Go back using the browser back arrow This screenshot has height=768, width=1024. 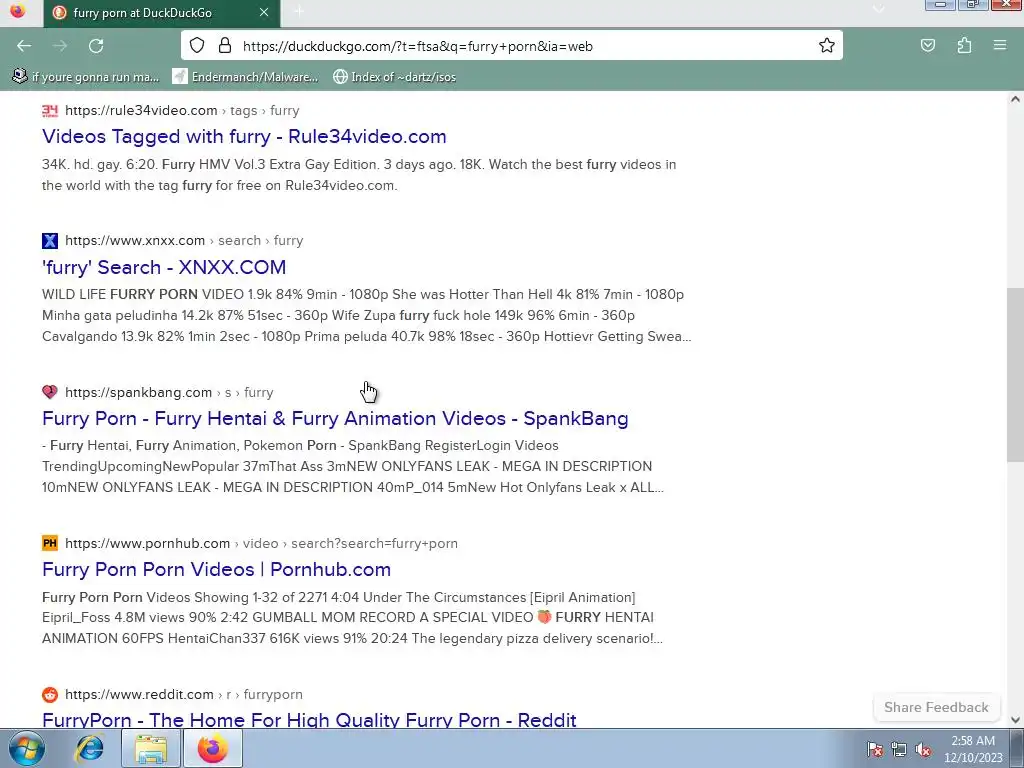(x=24, y=46)
